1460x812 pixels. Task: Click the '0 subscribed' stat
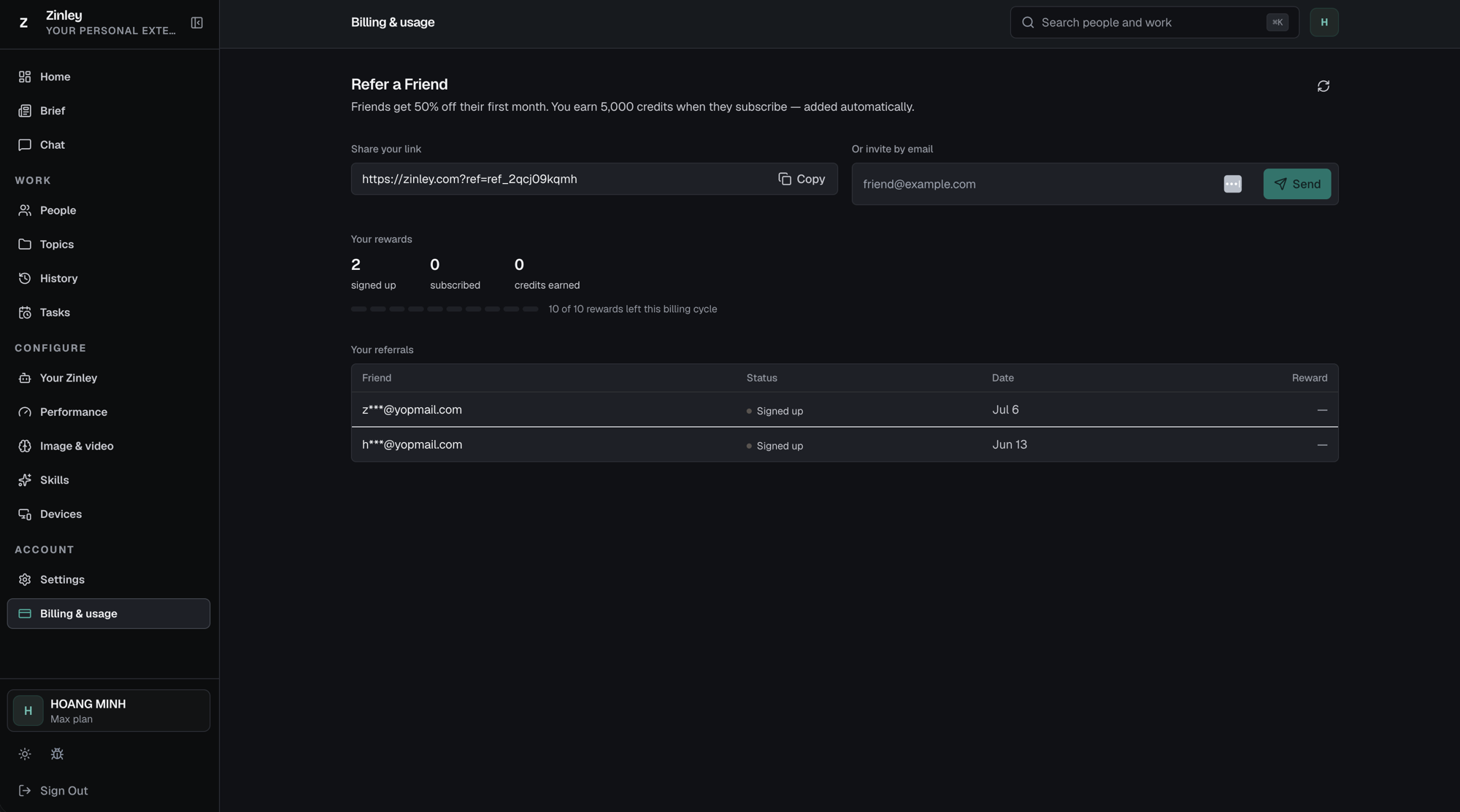click(455, 274)
